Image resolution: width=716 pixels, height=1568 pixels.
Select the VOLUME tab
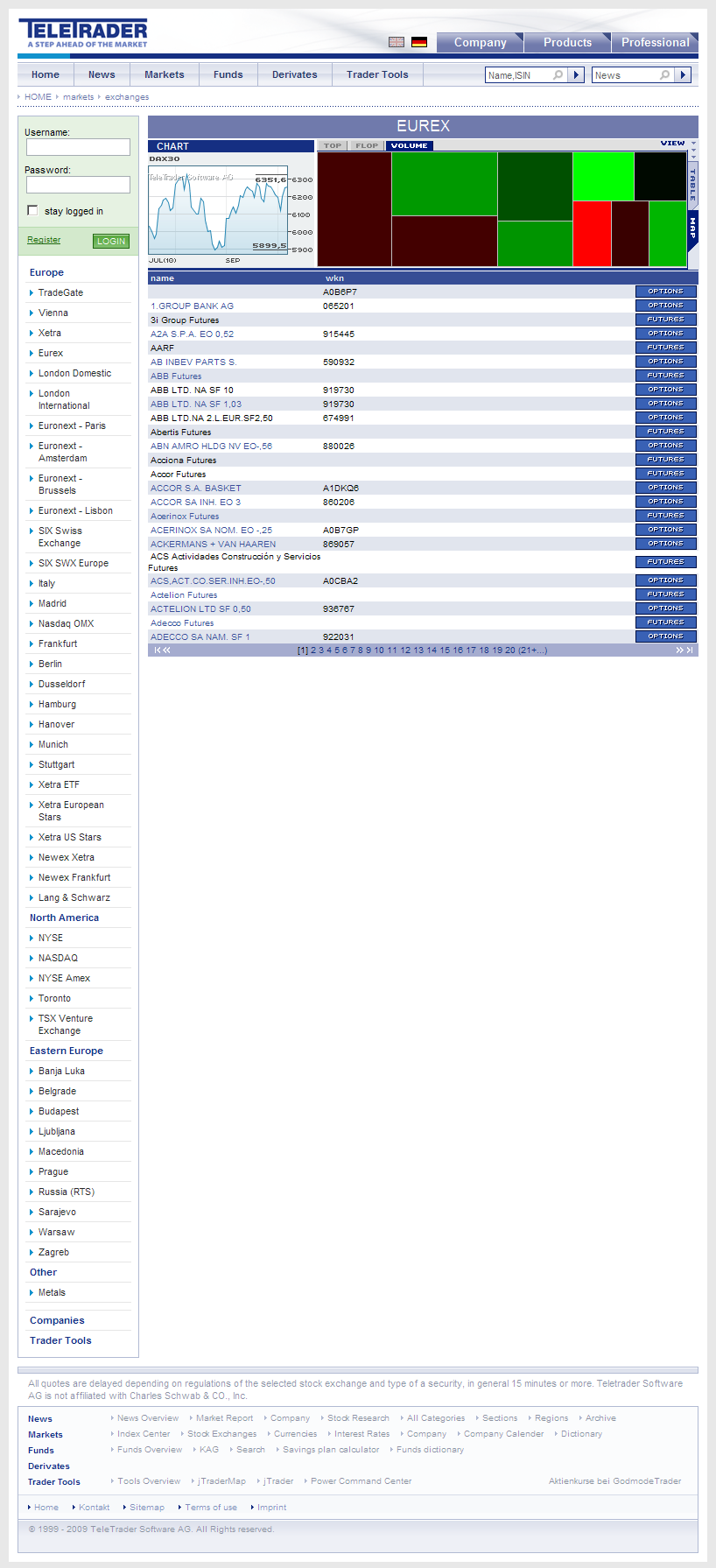410,146
